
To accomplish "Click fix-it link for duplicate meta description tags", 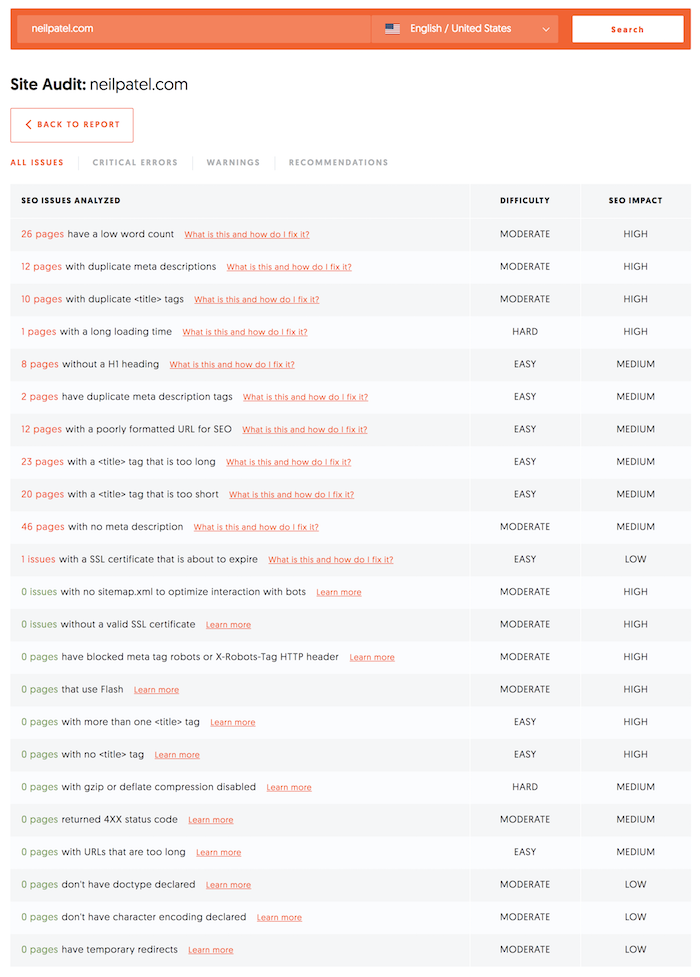I will click(x=305, y=397).
